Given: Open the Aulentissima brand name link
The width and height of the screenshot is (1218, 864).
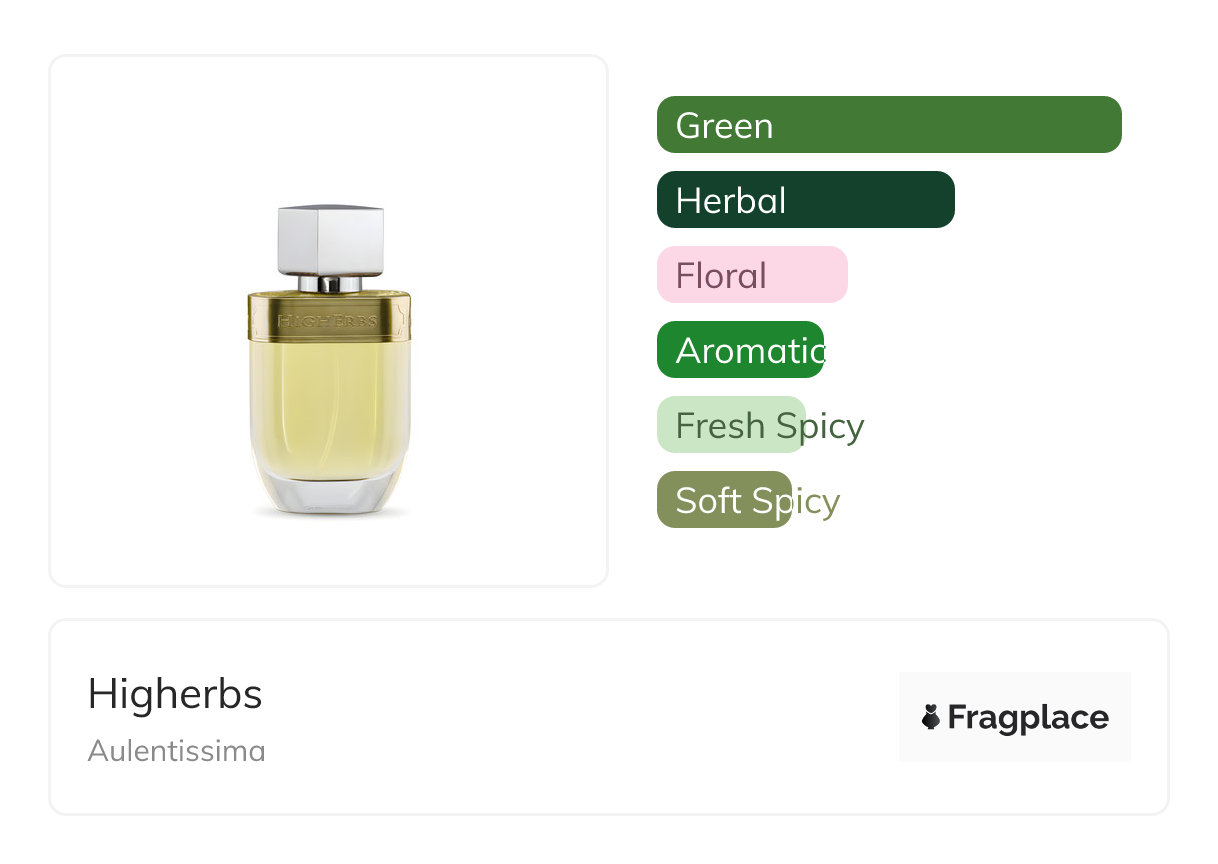Looking at the screenshot, I should (176, 750).
